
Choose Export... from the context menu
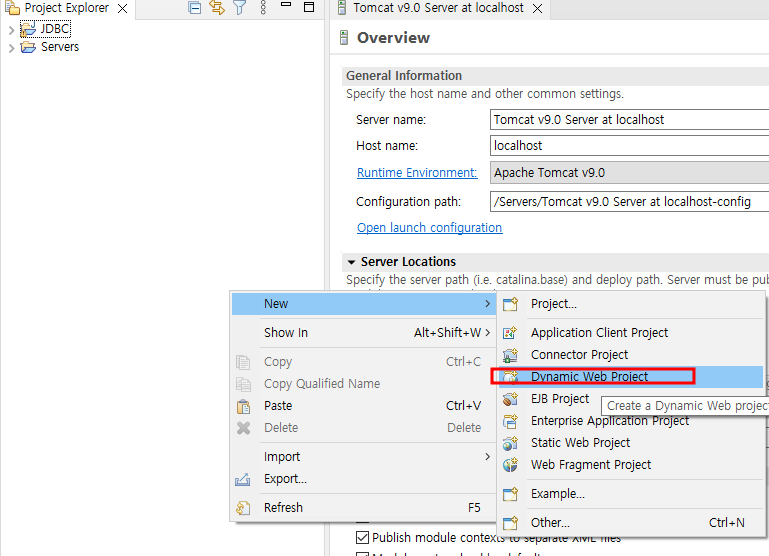tap(363, 479)
